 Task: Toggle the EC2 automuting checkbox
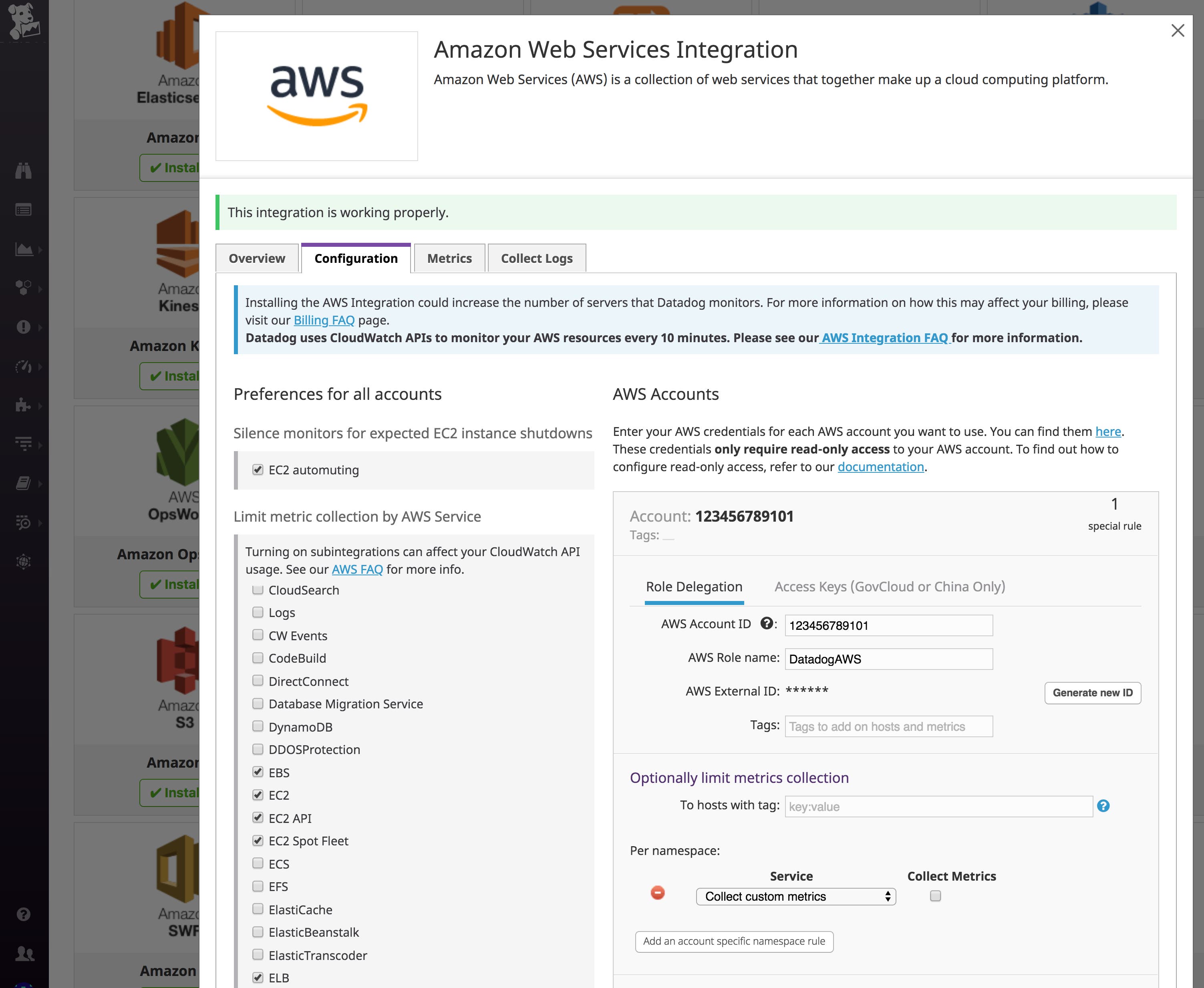point(258,470)
